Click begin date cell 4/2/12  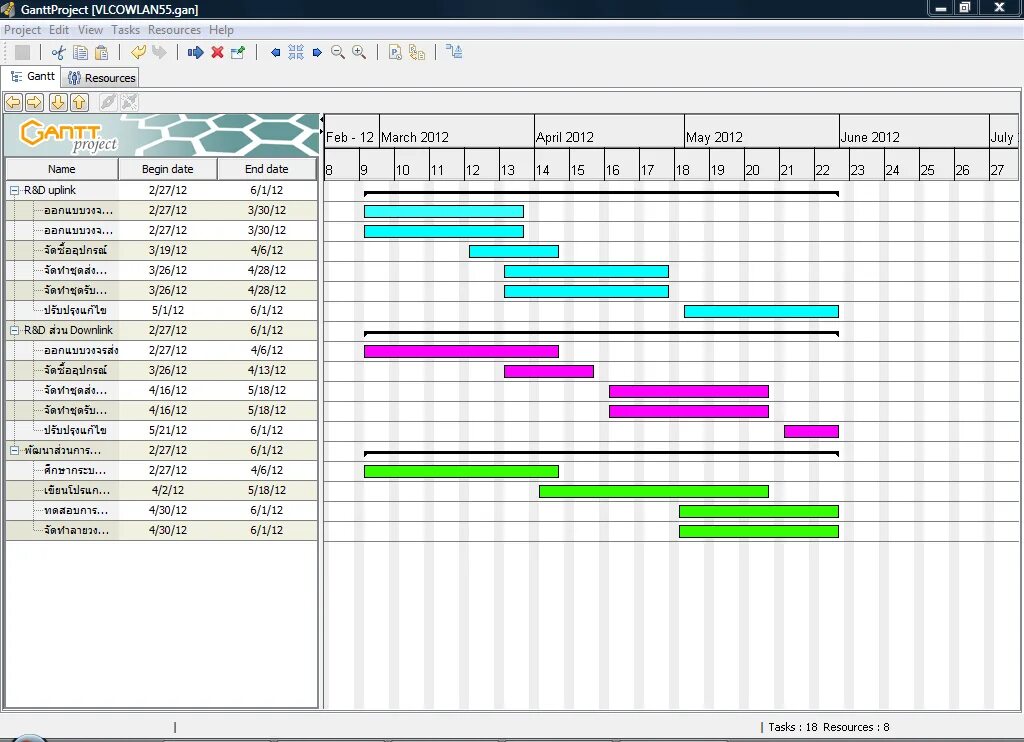tap(168, 490)
